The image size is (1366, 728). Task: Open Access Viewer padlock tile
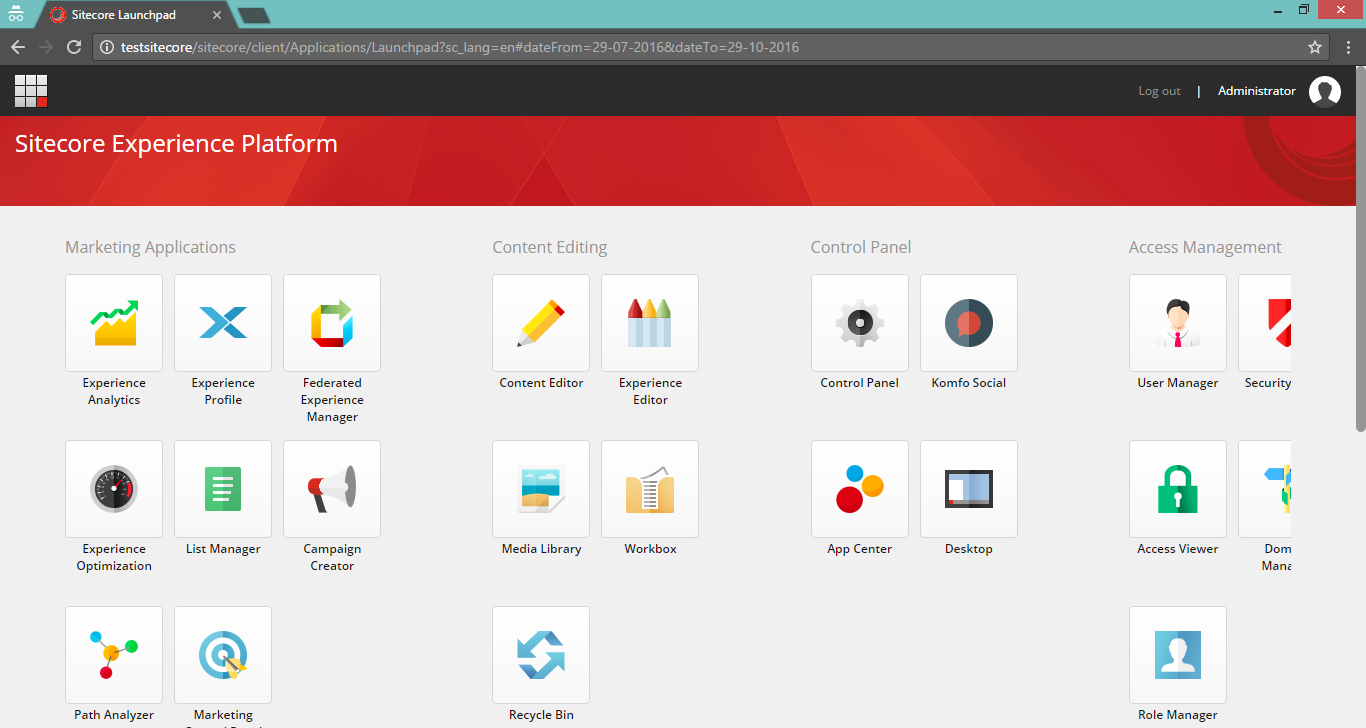tap(1178, 489)
